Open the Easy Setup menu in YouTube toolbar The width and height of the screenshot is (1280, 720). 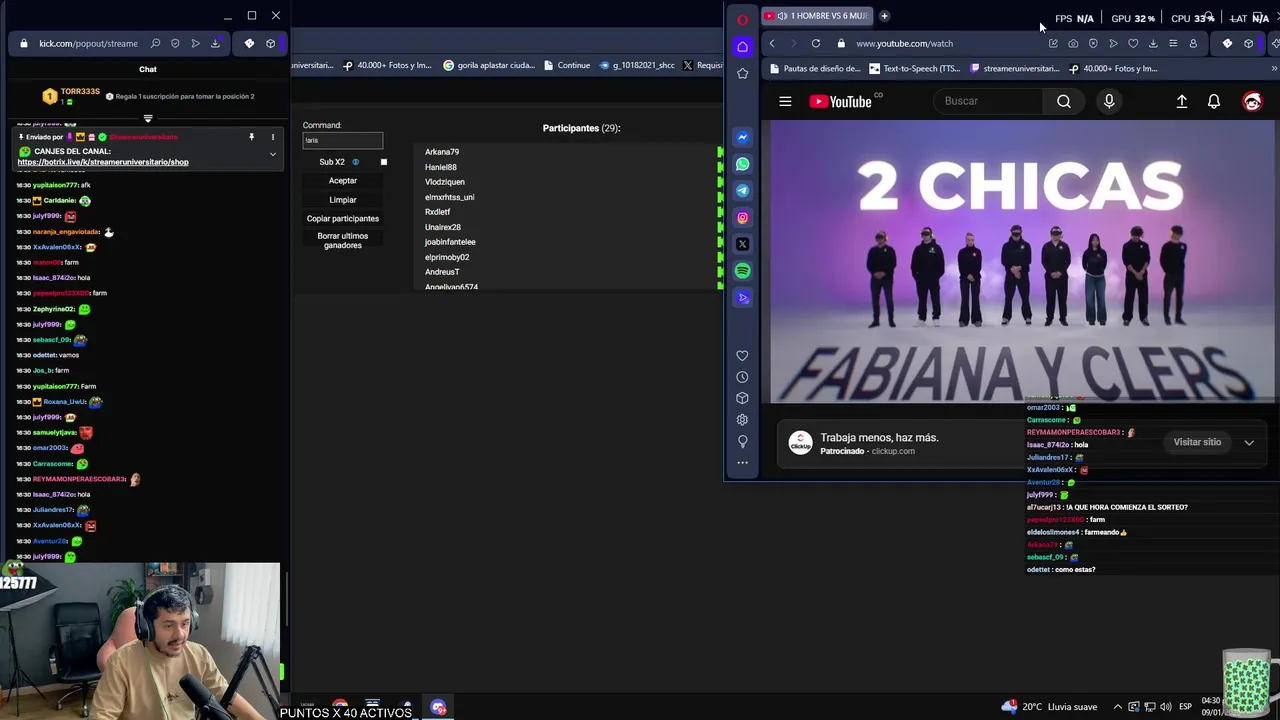click(1173, 43)
